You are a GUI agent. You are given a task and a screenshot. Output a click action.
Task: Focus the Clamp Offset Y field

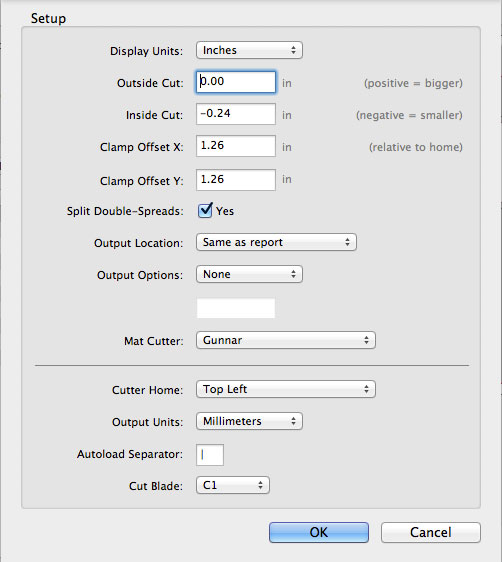pyautogui.click(x=236, y=180)
